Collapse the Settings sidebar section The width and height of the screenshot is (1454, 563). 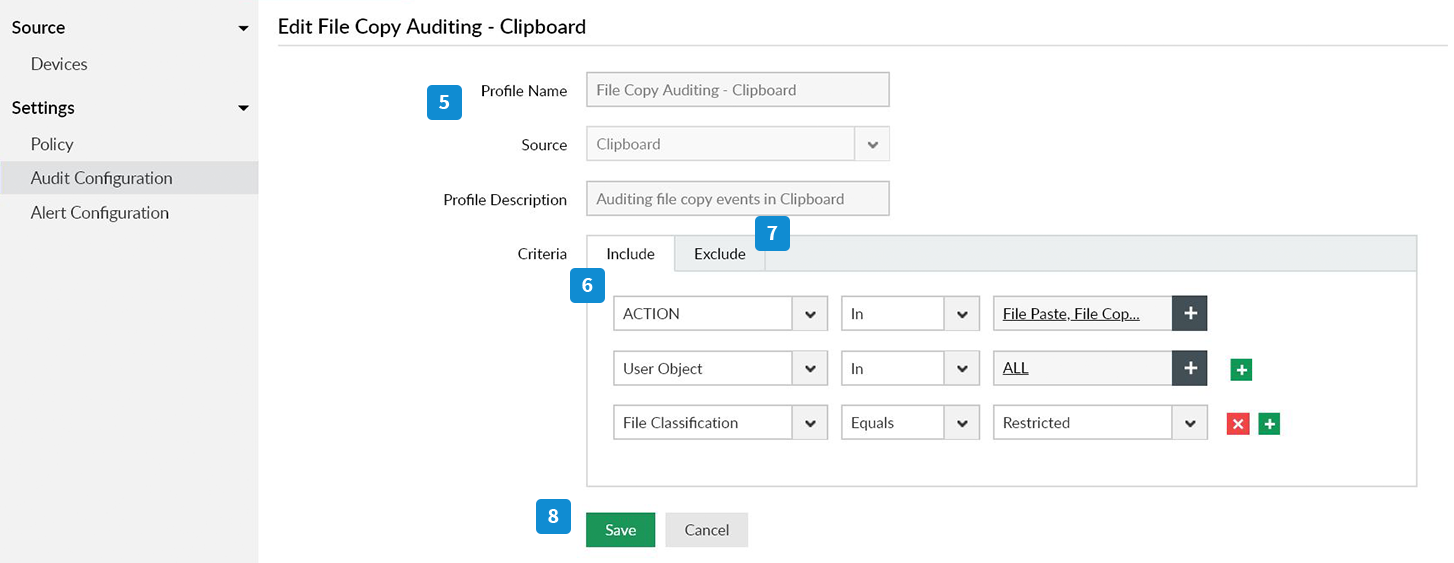tap(243, 108)
